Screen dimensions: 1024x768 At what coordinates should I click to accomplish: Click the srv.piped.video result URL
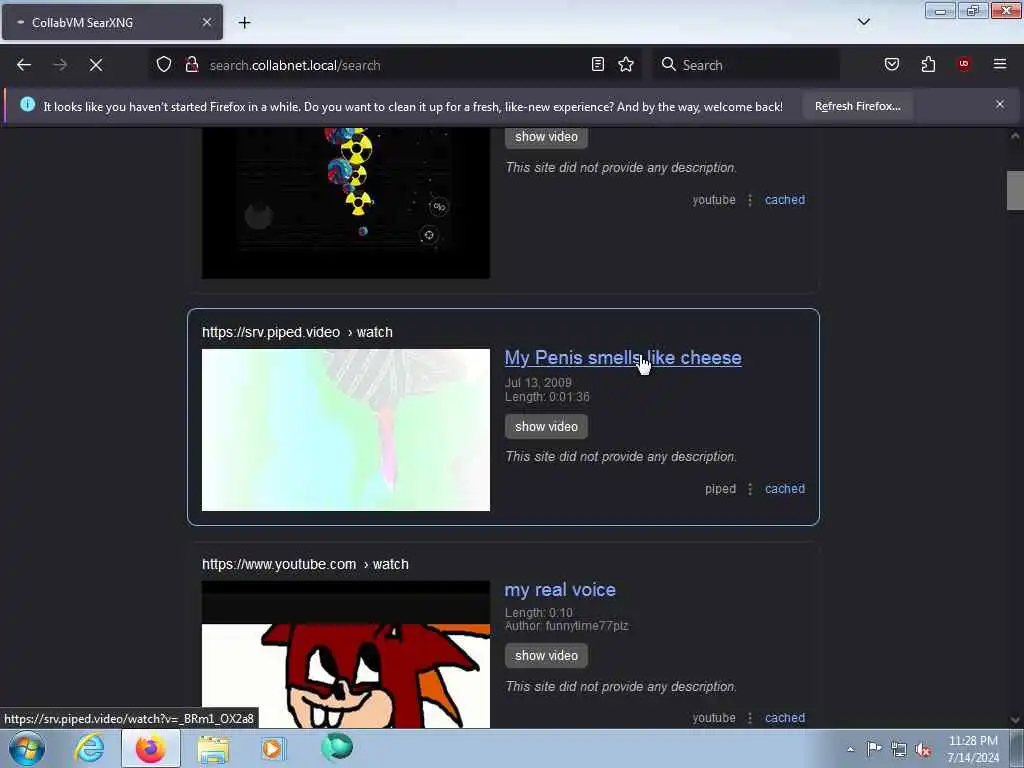tap(297, 332)
